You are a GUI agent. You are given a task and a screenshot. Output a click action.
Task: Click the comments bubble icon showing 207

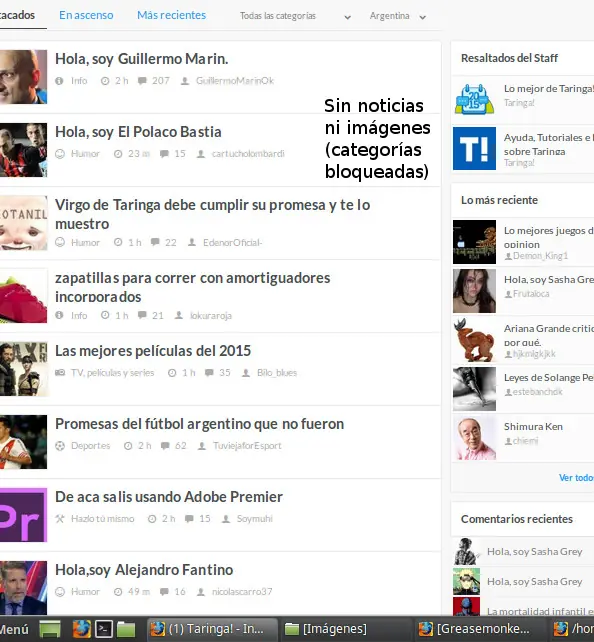click(142, 81)
